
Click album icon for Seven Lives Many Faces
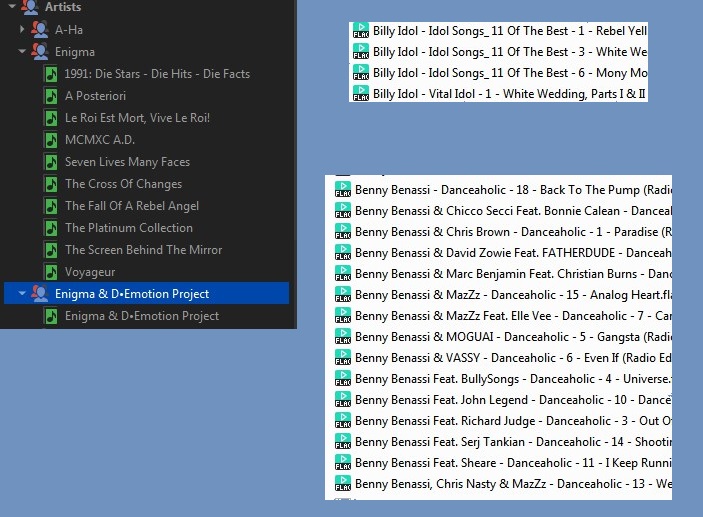point(51,161)
